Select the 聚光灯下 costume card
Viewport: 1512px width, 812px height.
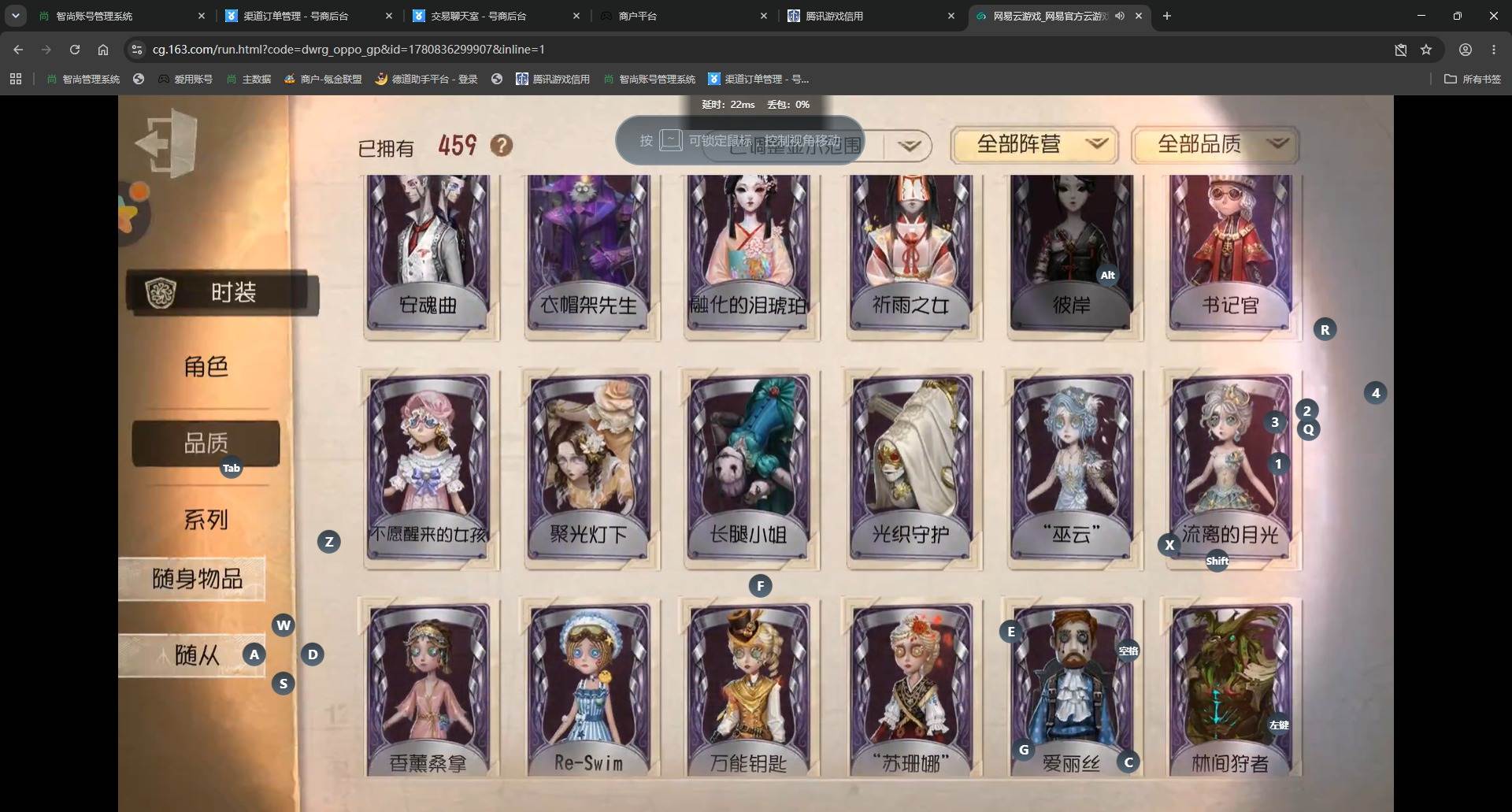click(x=589, y=469)
